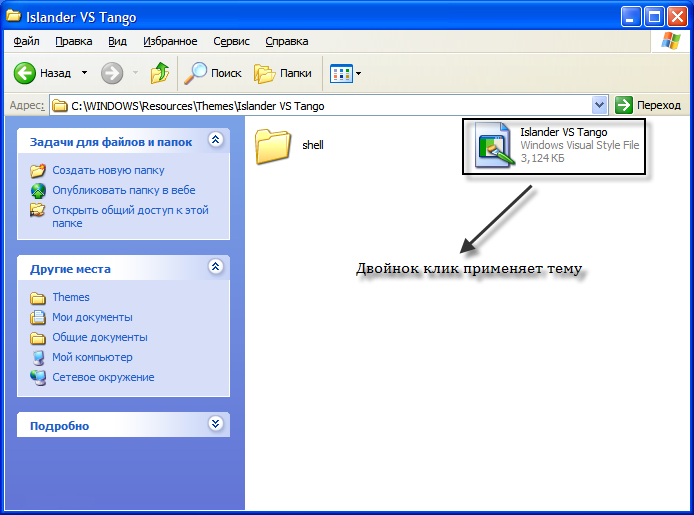
Task: Select the Islander VS Tango style file icon
Action: (x=494, y=145)
